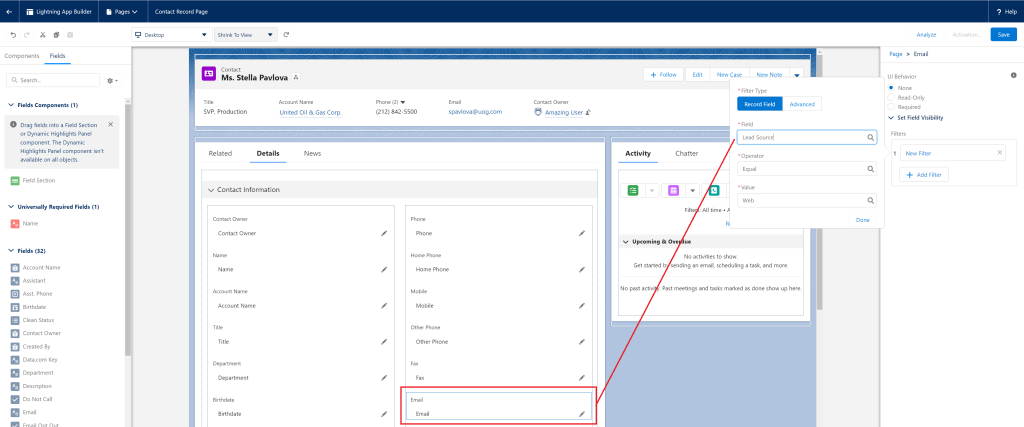Click the search icon in the Operator field
Screen dimensions: 1024x427
[x=871, y=169]
